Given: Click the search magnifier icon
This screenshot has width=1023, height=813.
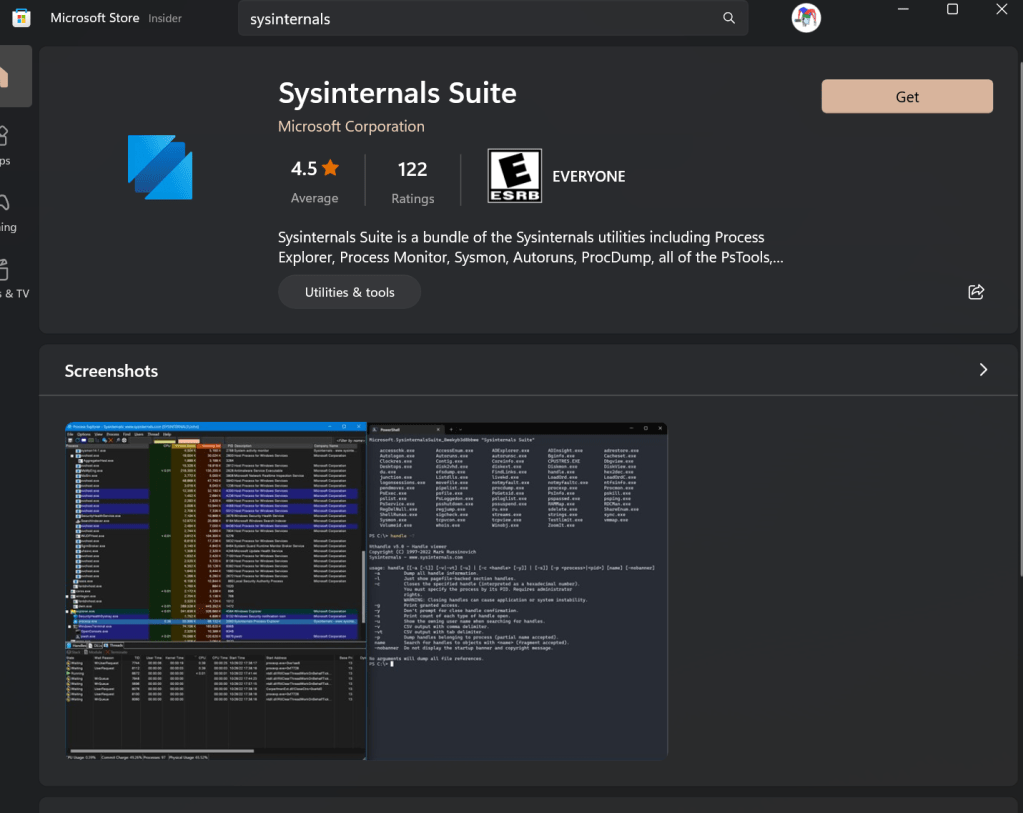Looking at the screenshot, I should point(729,18).
